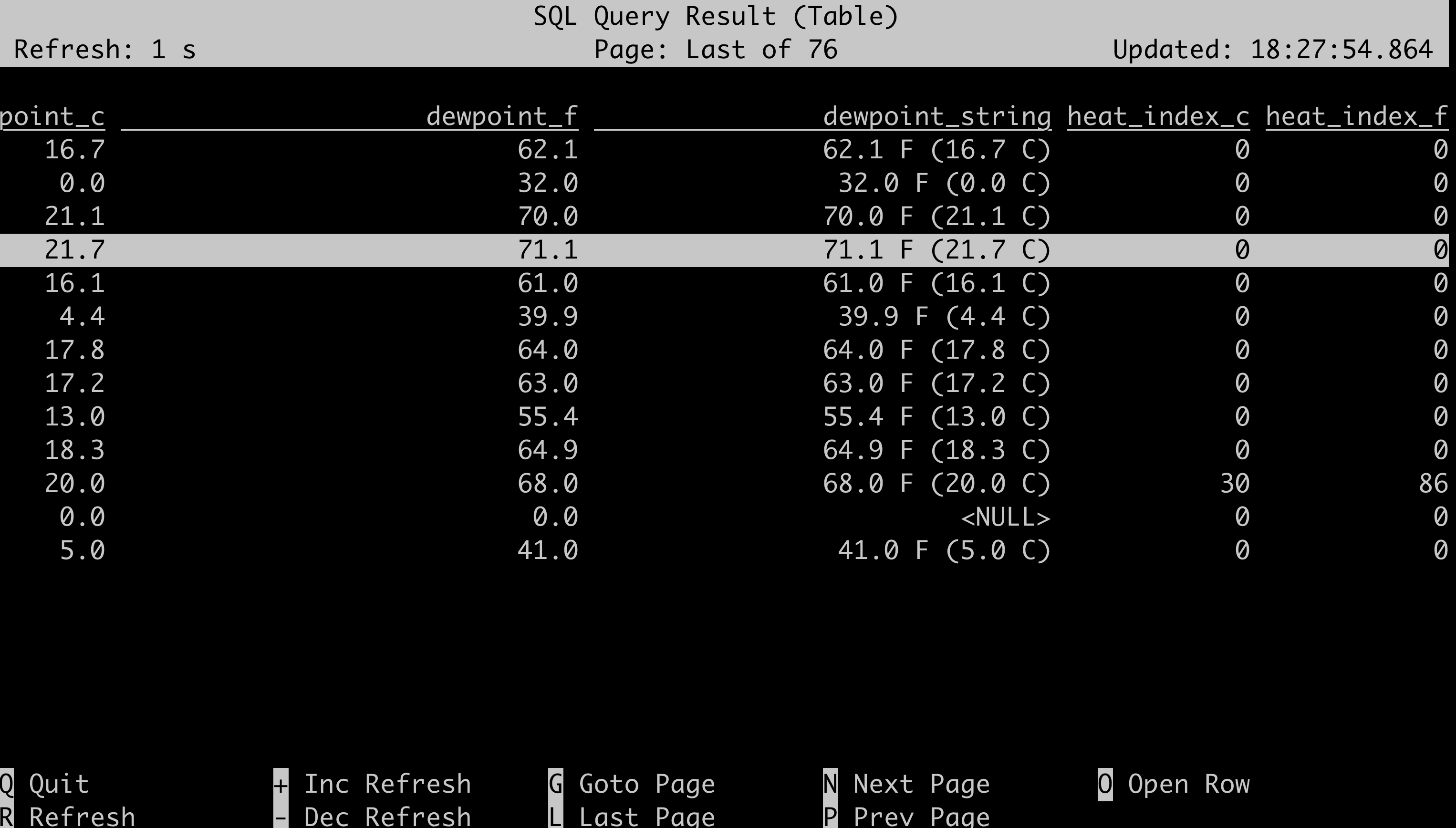Click the 'Refresh: 1 s' status text
The image size is (1456, 828).
(104, 50)
